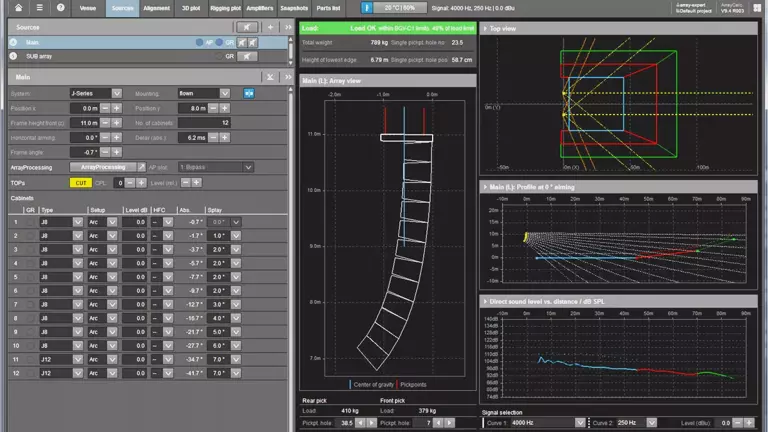
Task: Select the SUB array source row
Action: [x=148, y=56]
